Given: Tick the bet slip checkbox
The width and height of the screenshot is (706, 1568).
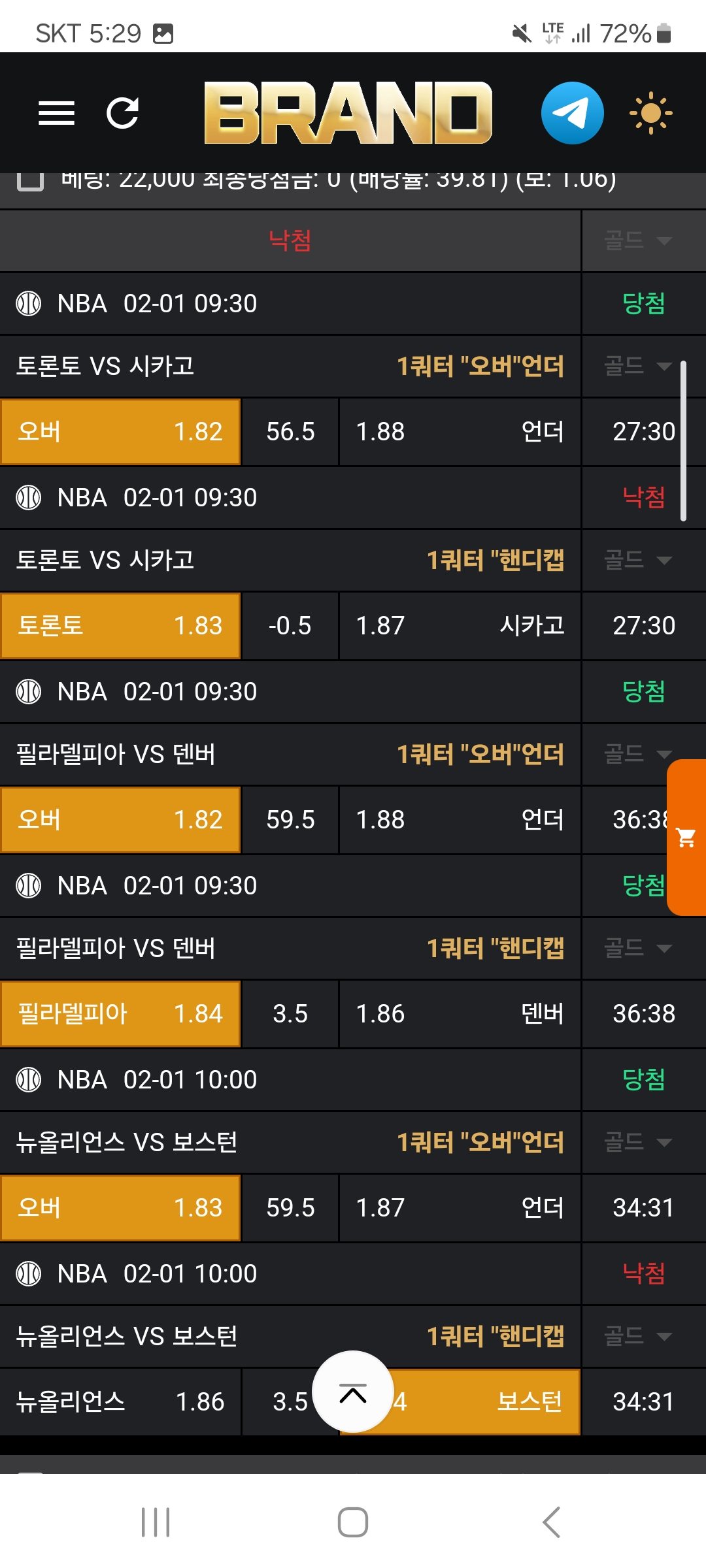Looking at the screenshot, I should 30,180.
